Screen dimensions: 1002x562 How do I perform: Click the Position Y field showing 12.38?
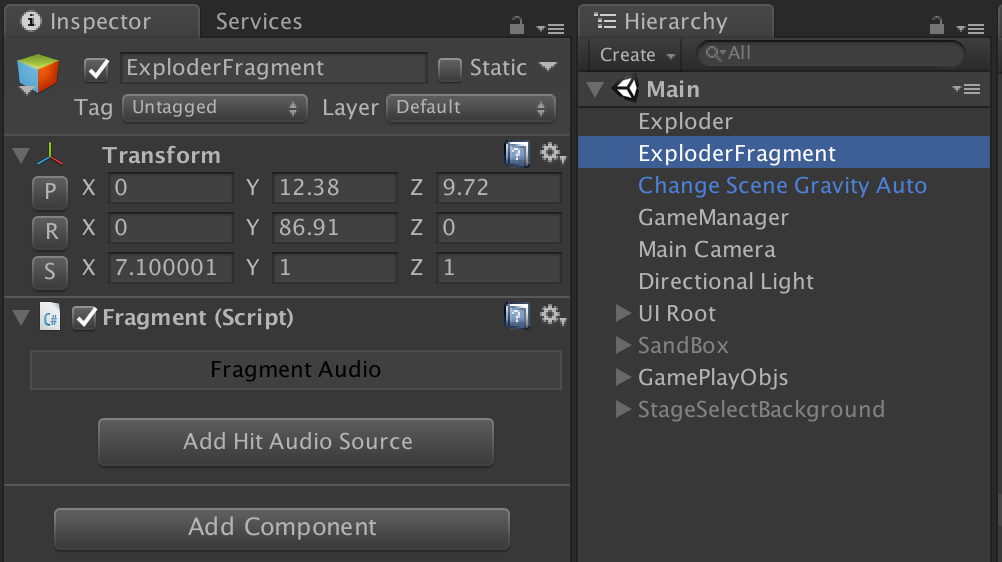pos(334,187)
